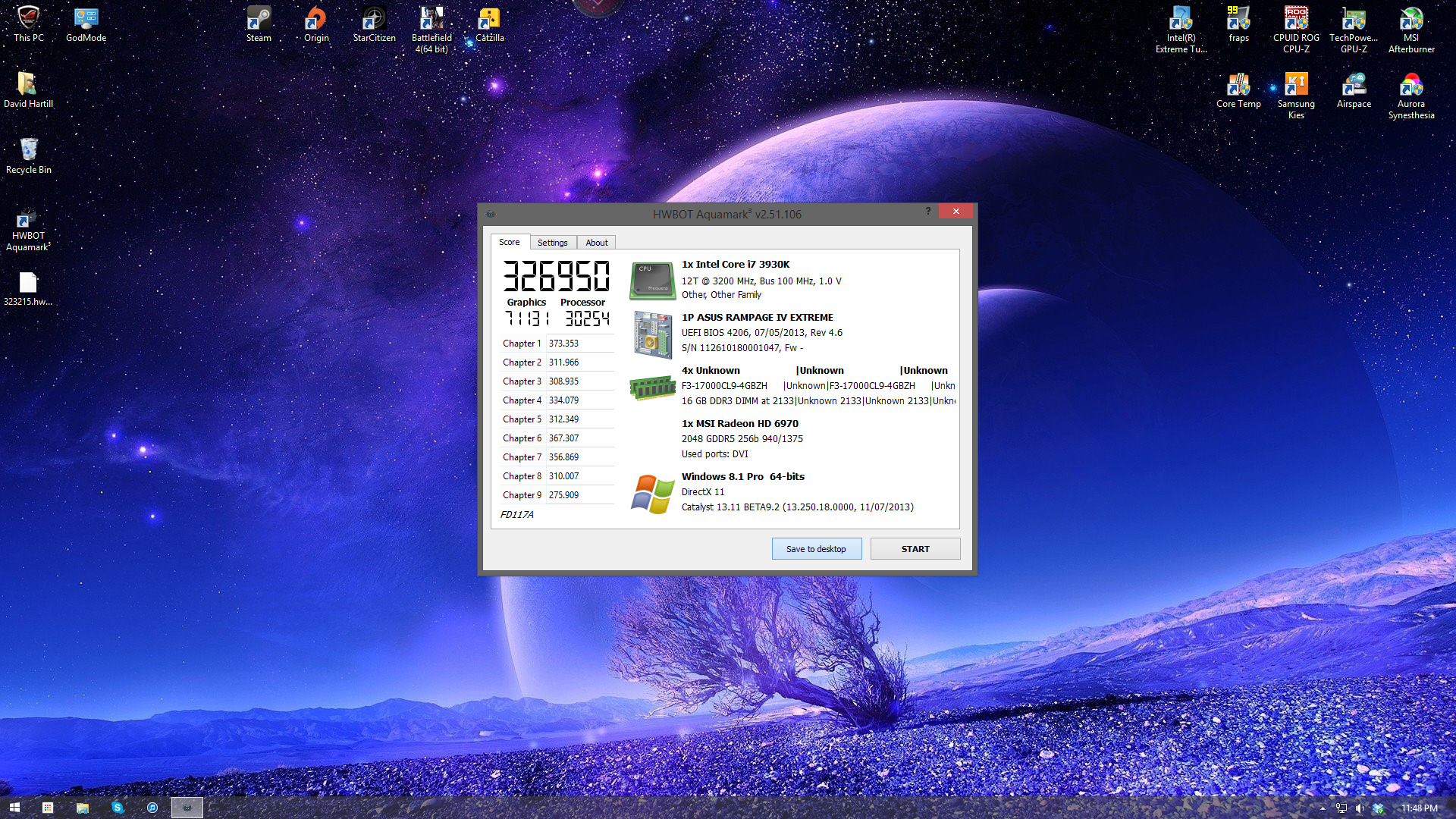
Task: Launch Samsung Kies shortcut
Action: (x=1296, y=96)
